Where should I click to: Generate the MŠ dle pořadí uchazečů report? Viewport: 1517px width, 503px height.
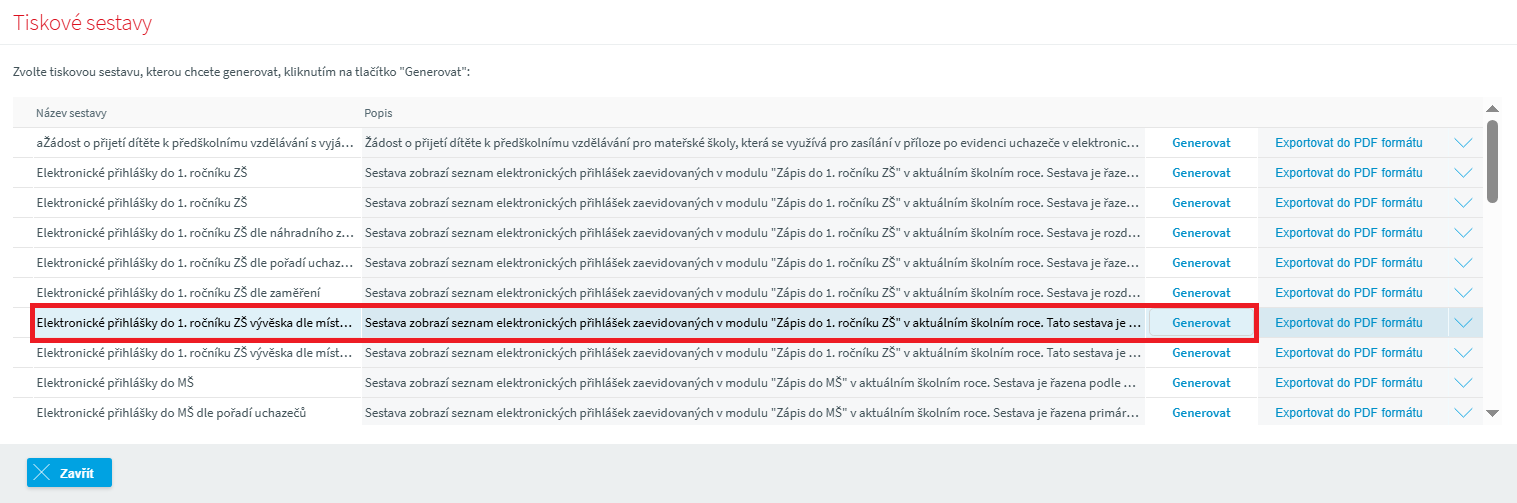click(x=1201, y=413)
